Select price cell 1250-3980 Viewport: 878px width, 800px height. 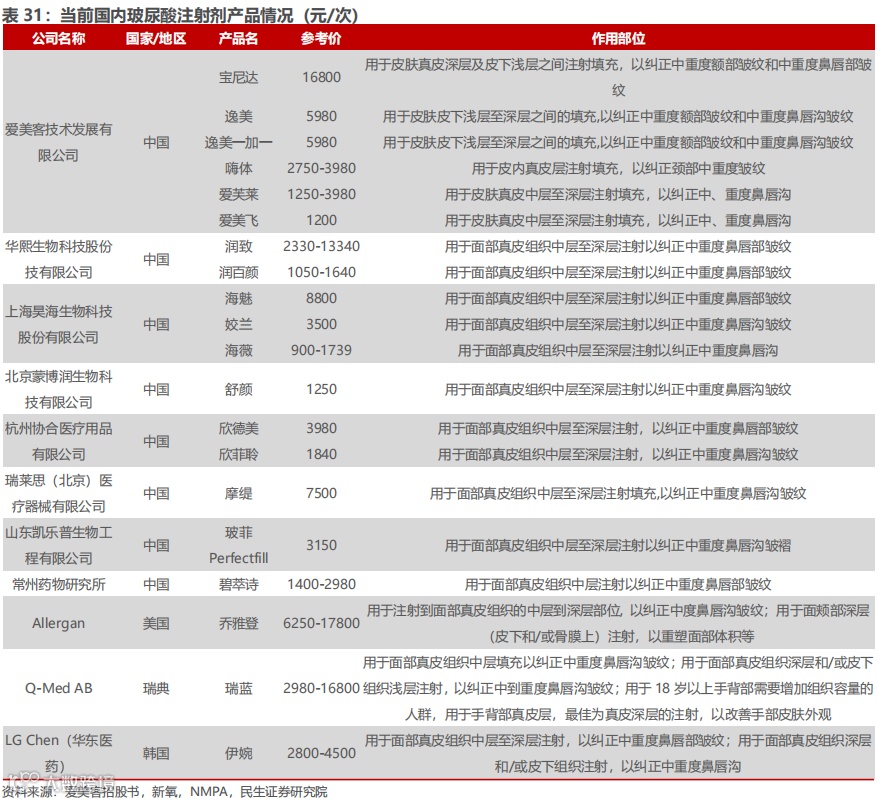click(x=321, y=194)
